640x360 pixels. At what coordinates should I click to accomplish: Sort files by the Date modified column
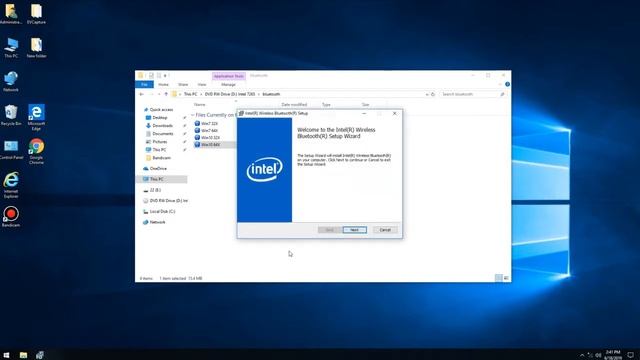(294, 105)
